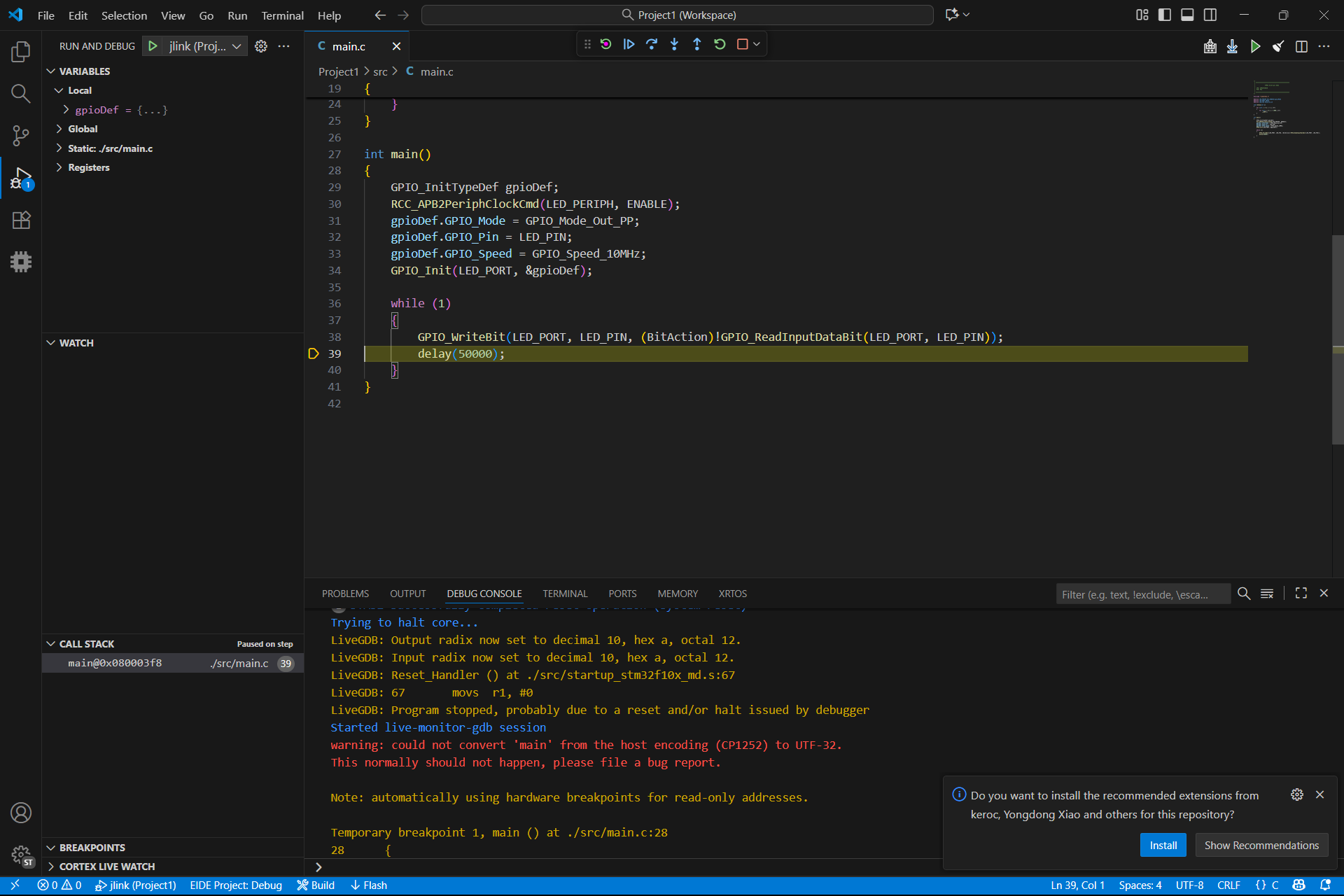Open Run and Debug more actions menu
The height and width of the screenshot is (896, 1344).
(283, 46)
